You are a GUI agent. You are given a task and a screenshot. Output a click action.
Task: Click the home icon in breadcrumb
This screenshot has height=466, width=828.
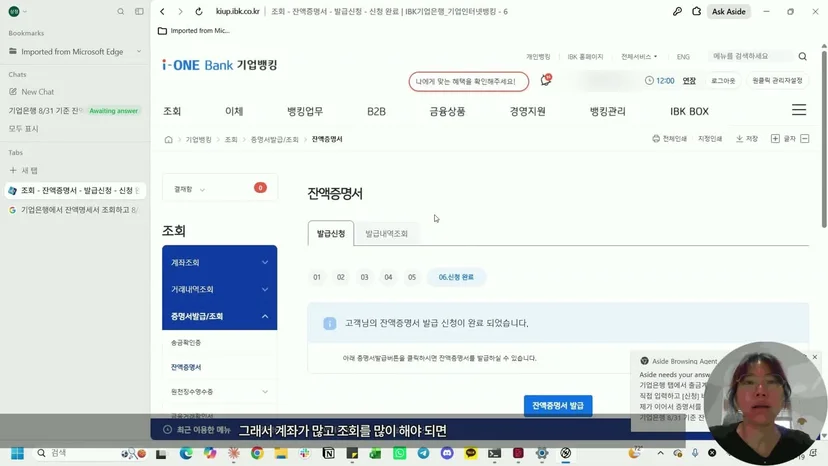(x=168, y=139)
